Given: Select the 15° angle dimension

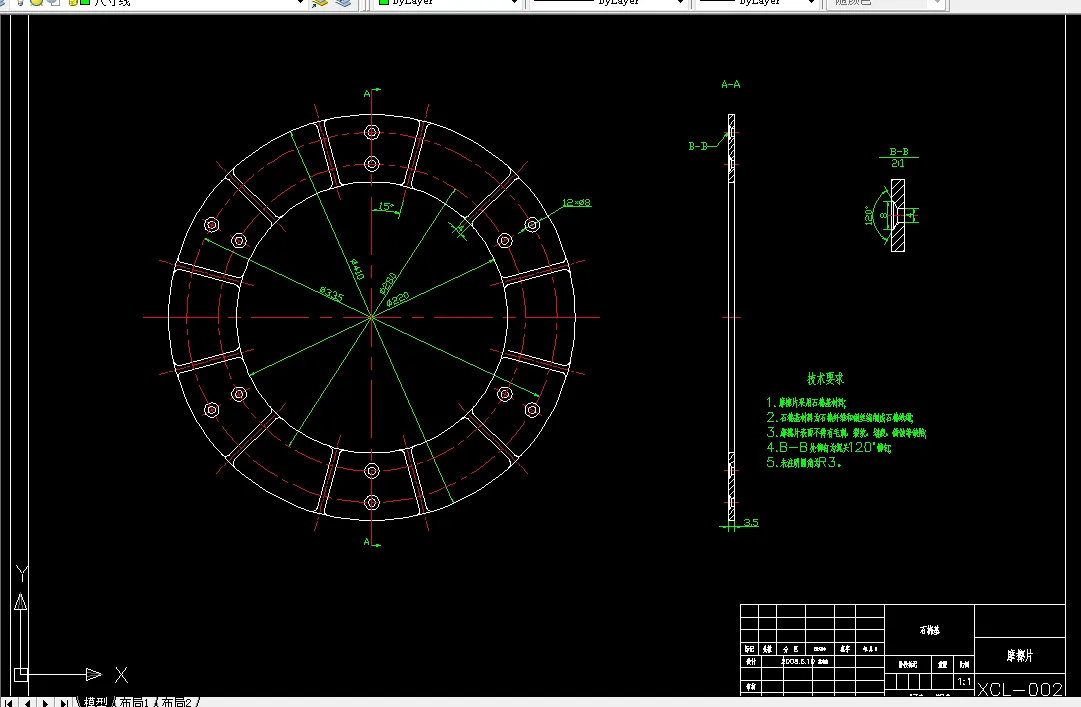Looking at the screenshot, I should point(385,206).
